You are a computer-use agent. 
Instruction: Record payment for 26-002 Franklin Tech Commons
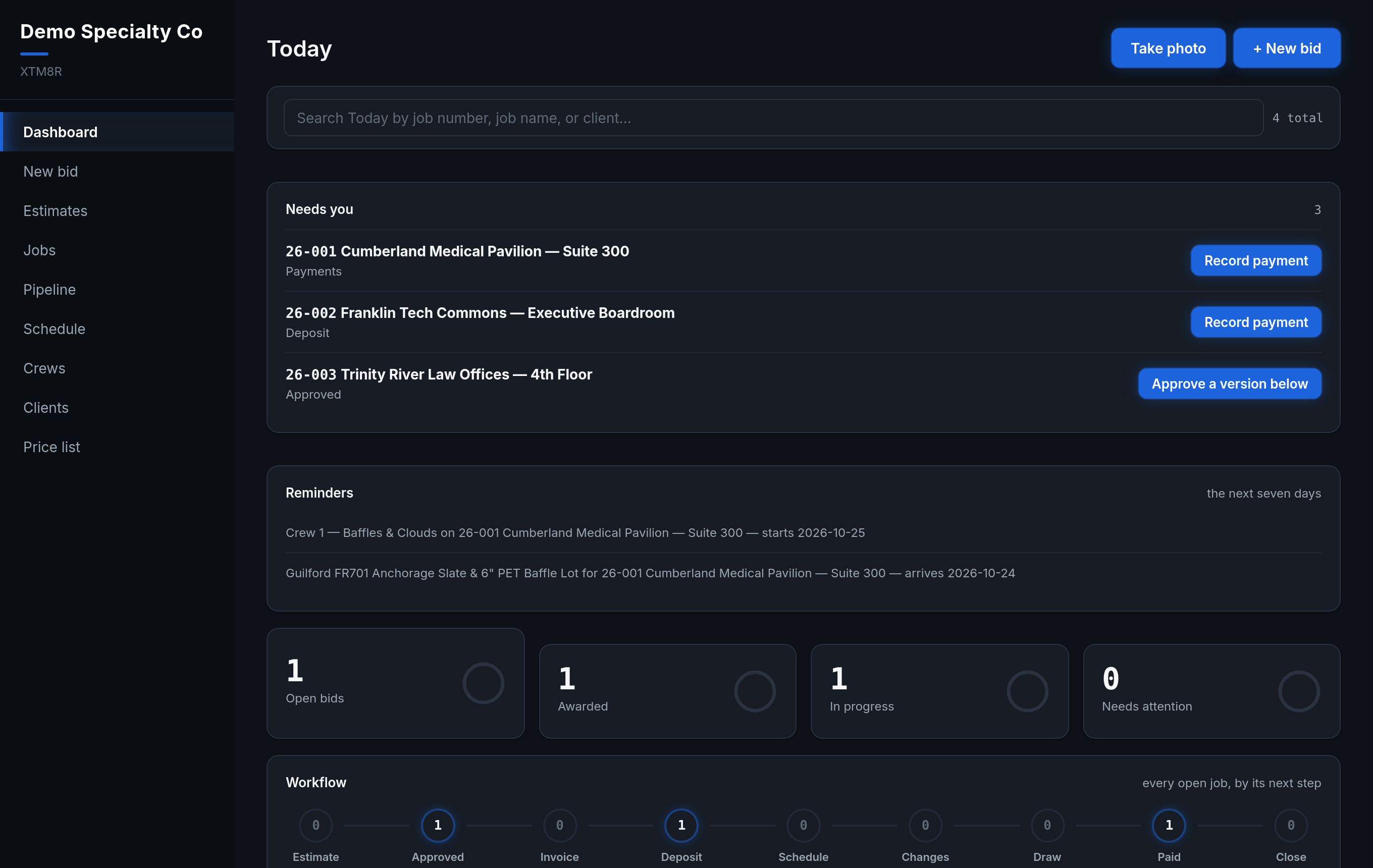1255,322
